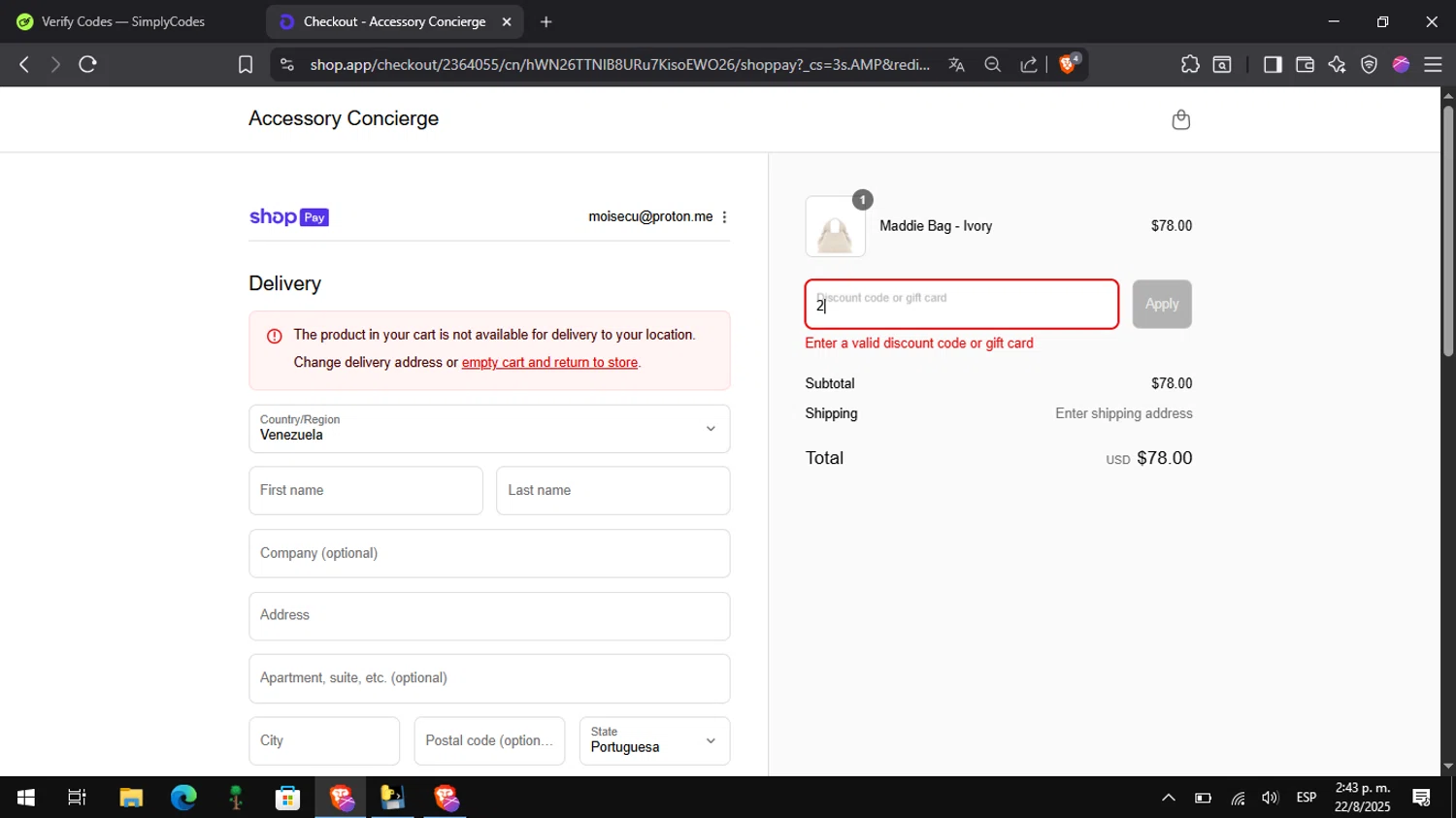Follow the empty cart and return to store link
The width and height of the screenshot is (1456, 818).
tap(549, 362)
